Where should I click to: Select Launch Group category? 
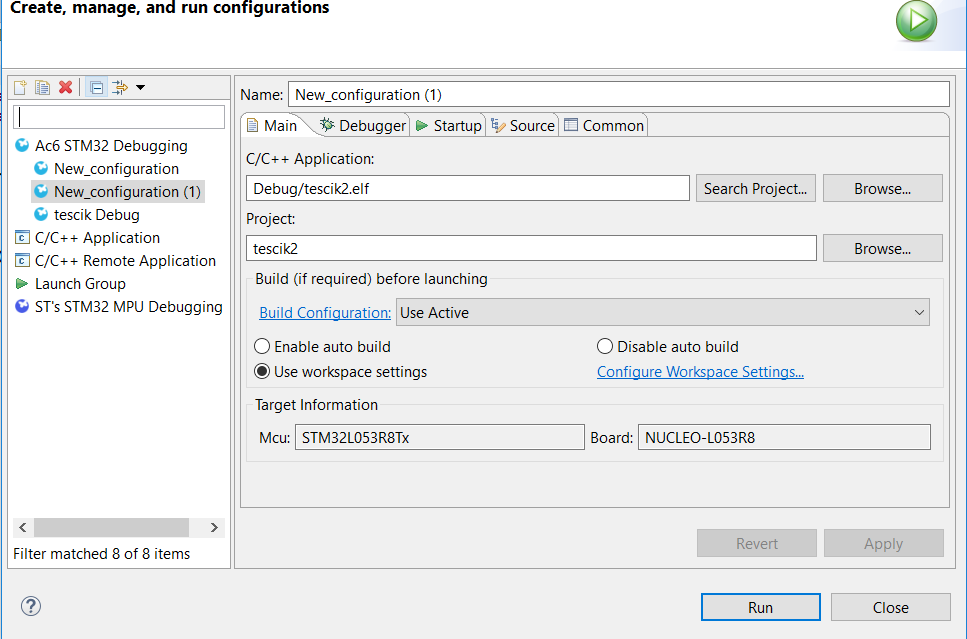click(80, 284)
